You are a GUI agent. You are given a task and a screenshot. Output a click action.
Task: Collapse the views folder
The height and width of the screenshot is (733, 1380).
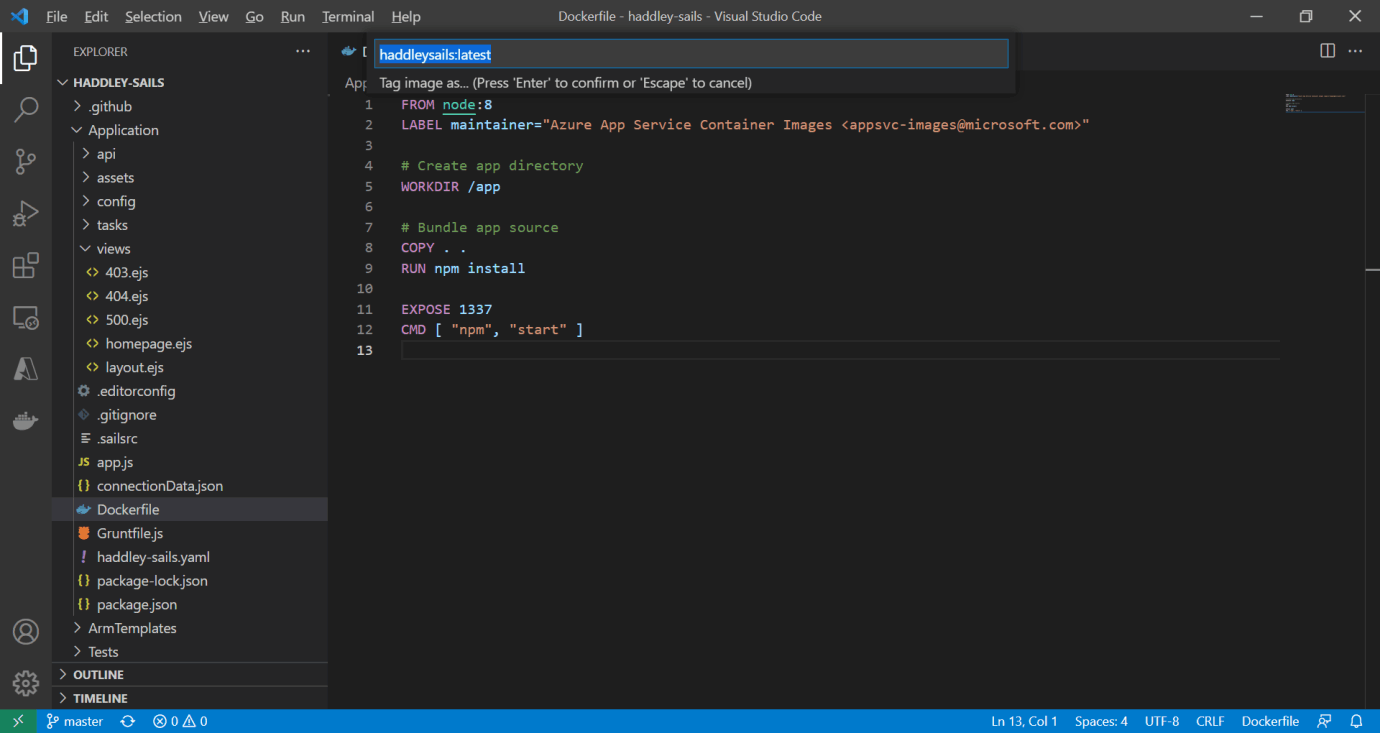pos(113,249)
